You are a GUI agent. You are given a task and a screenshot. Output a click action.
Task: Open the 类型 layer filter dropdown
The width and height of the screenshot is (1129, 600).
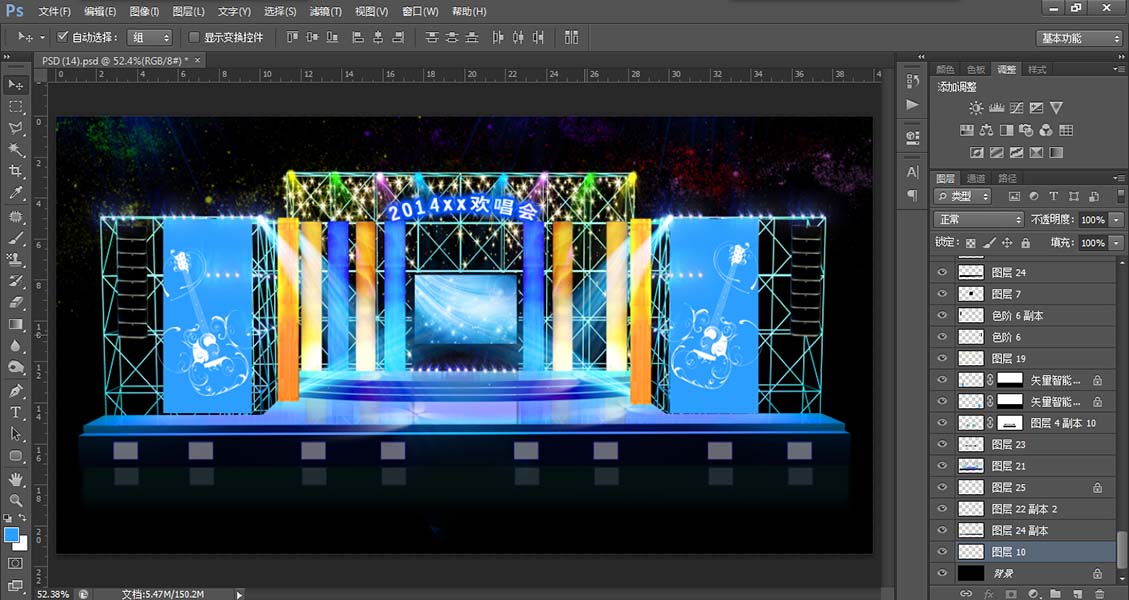[x=962, y=196]
